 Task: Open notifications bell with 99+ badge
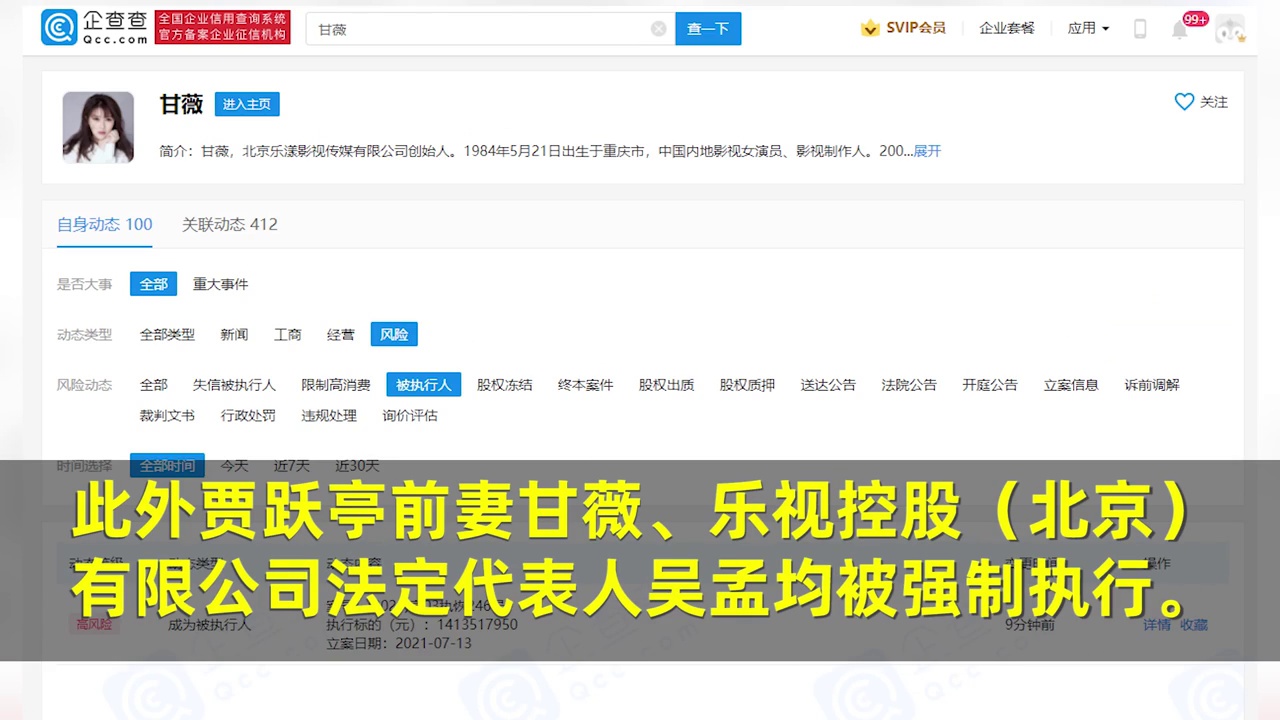pyautogui.click(x=1180, y=29)
